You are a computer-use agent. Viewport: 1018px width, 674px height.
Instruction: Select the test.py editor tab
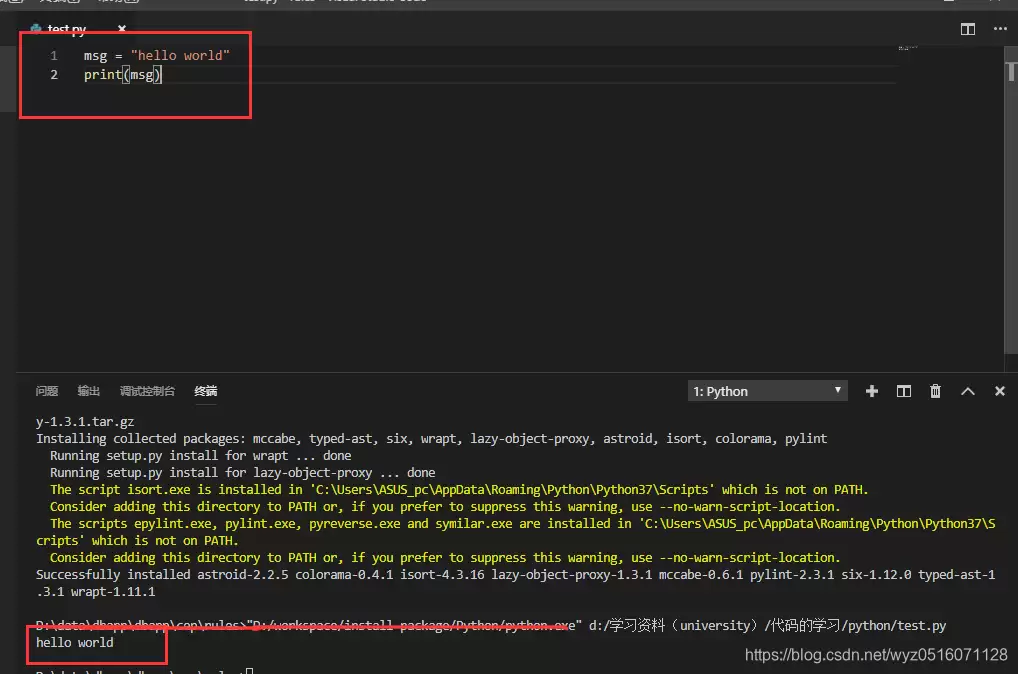click(x=66, y=30)
